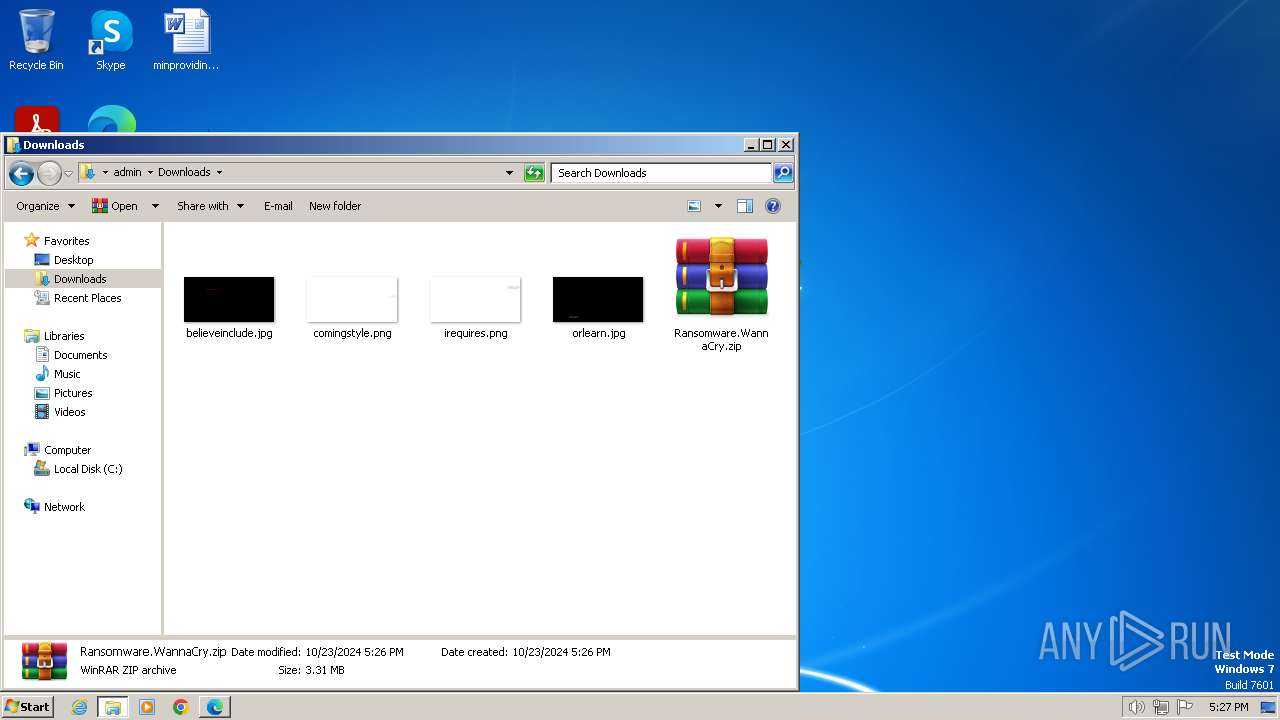This screenshot has width=1280, height=720.
Task: Click the E-mail toolbar button
Action: click(x=278, y=206)
